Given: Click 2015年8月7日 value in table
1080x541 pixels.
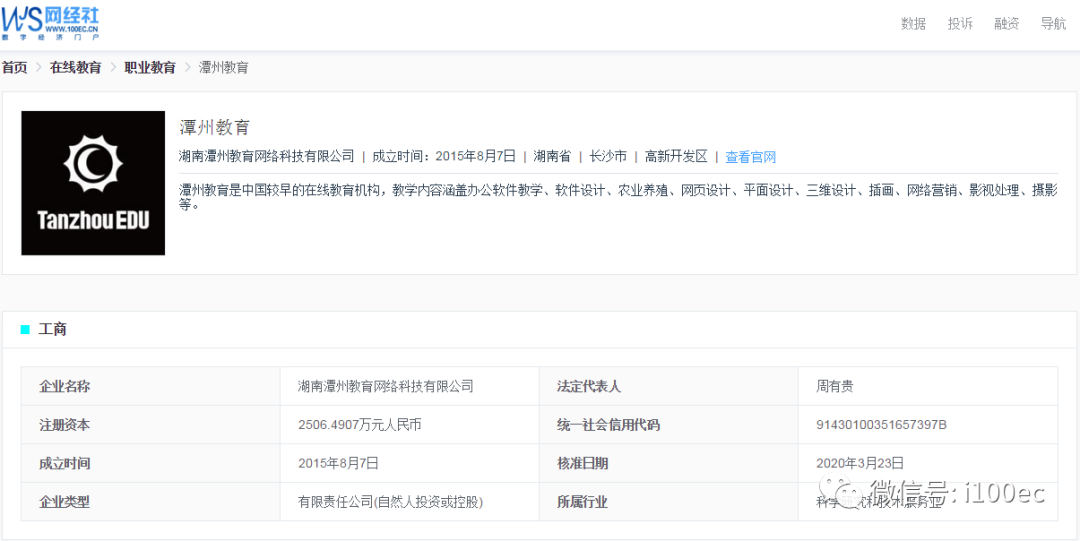Looking at the screenshot, I should (x=338, y=463).
